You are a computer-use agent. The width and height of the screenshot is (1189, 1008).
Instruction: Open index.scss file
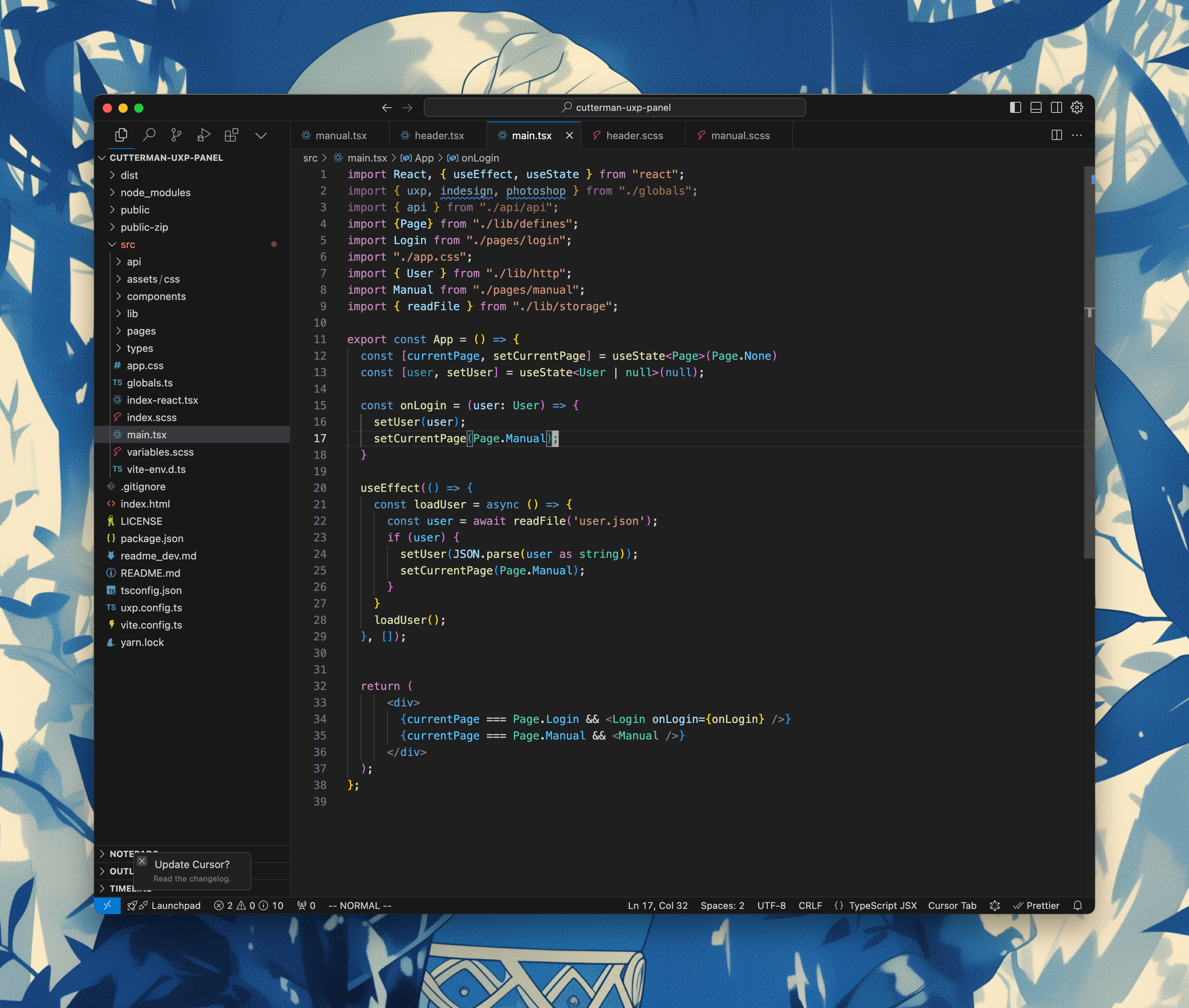[193, 418]
